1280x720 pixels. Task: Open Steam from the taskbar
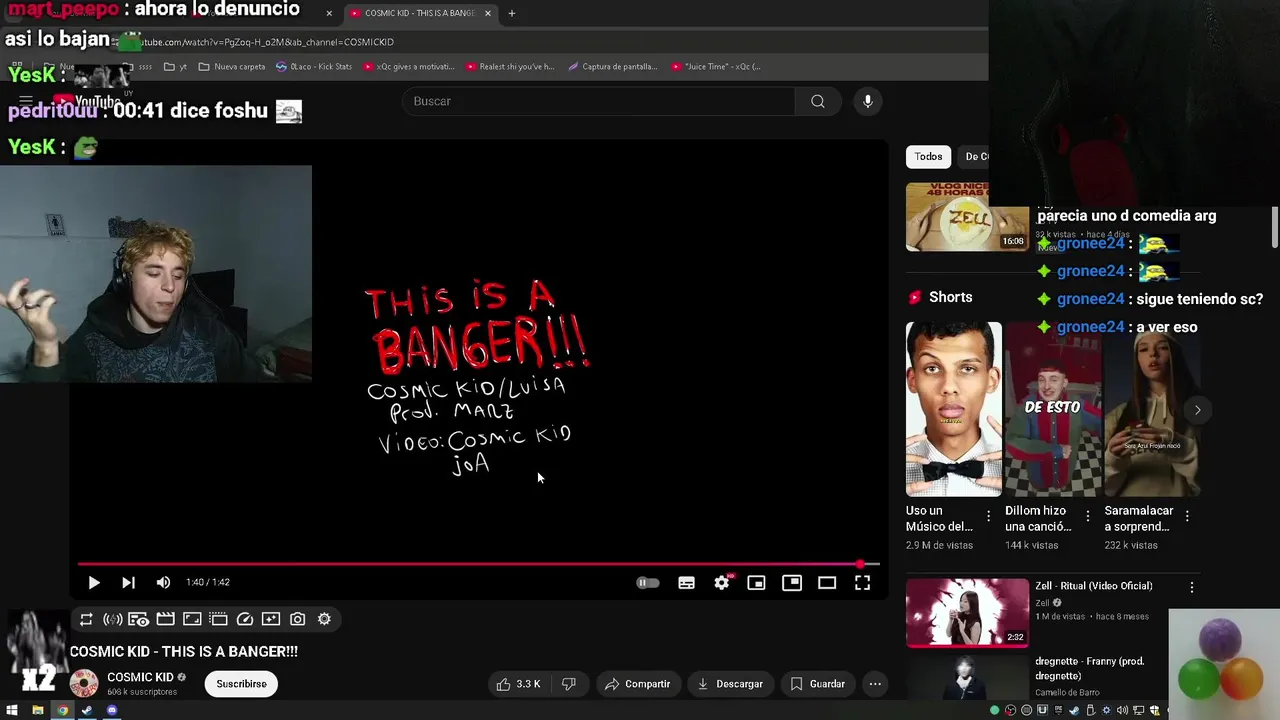coord(87,710)
